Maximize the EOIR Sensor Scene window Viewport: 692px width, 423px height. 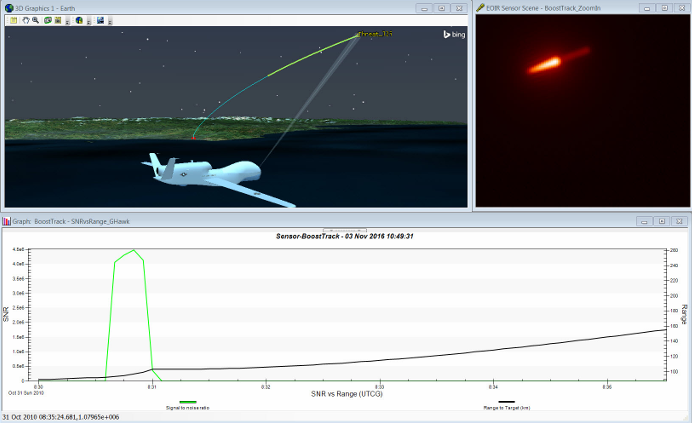[x=665, y=8]
